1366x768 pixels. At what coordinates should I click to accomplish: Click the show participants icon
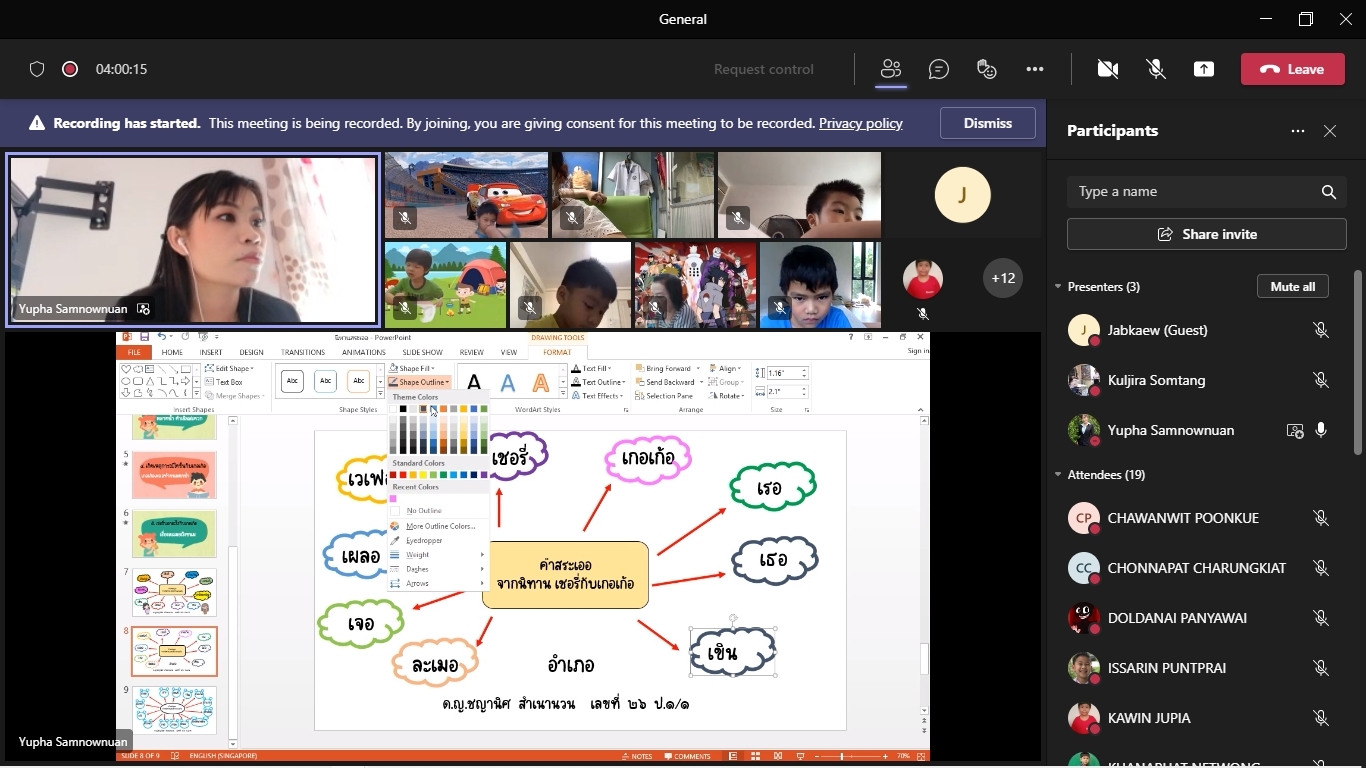point(890,69)
